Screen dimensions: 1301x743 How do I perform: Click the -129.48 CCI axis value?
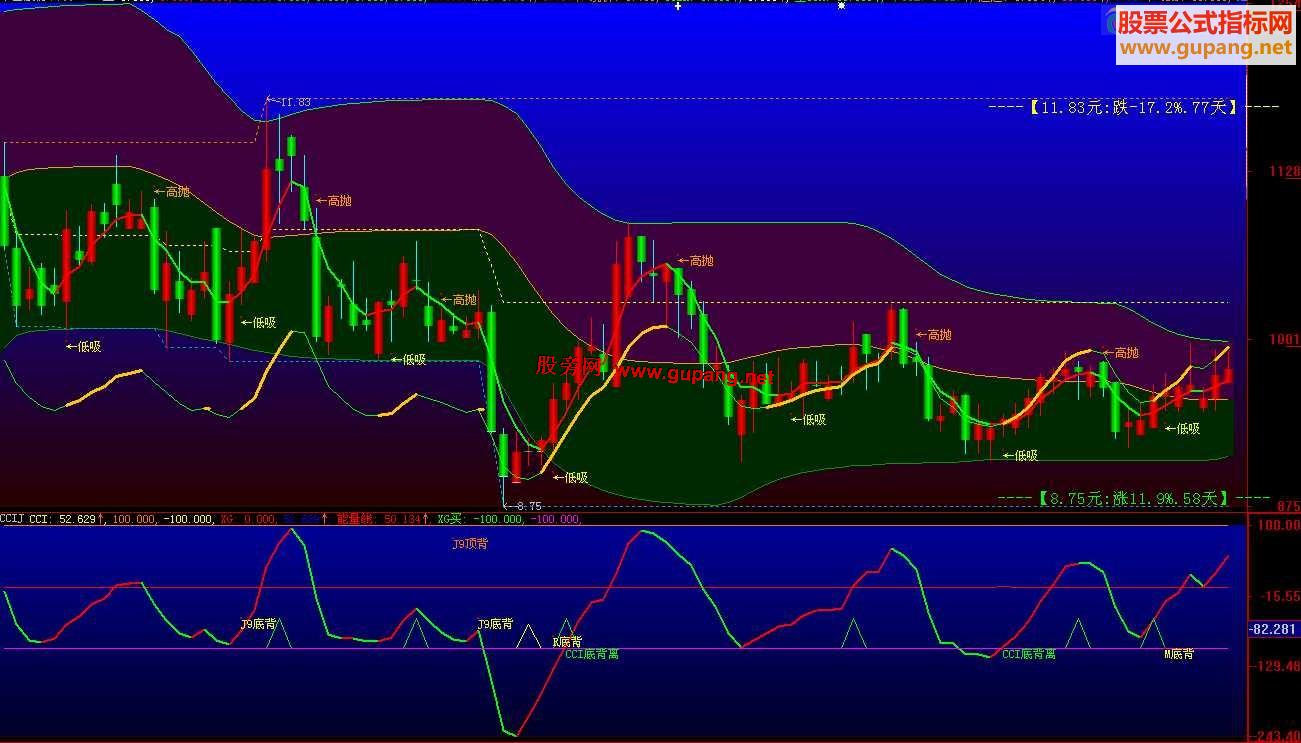point(1276,666)
